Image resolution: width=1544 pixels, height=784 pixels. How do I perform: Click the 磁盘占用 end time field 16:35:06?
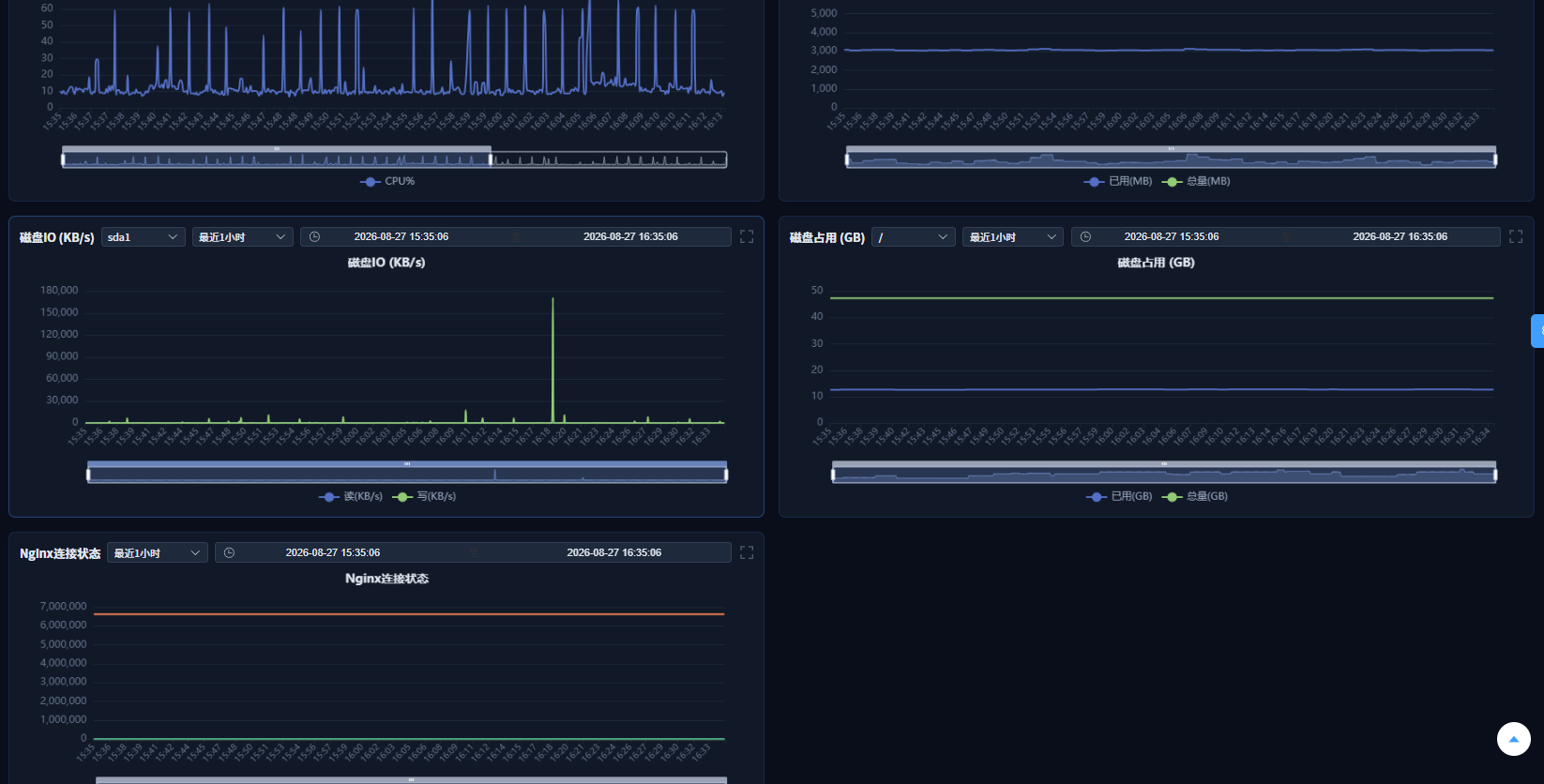click(1400, 237)
